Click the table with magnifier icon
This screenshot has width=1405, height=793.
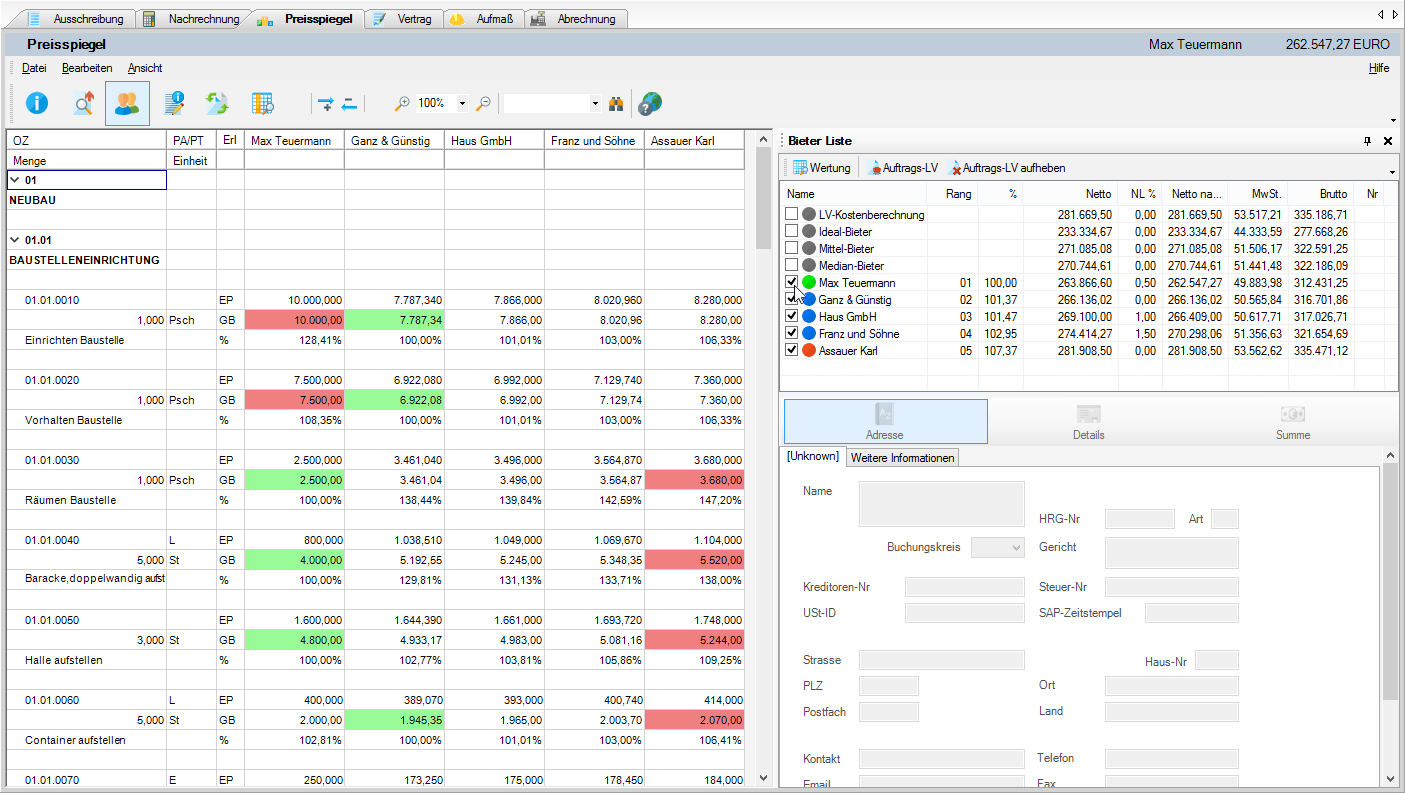click(x=262, y=103)
